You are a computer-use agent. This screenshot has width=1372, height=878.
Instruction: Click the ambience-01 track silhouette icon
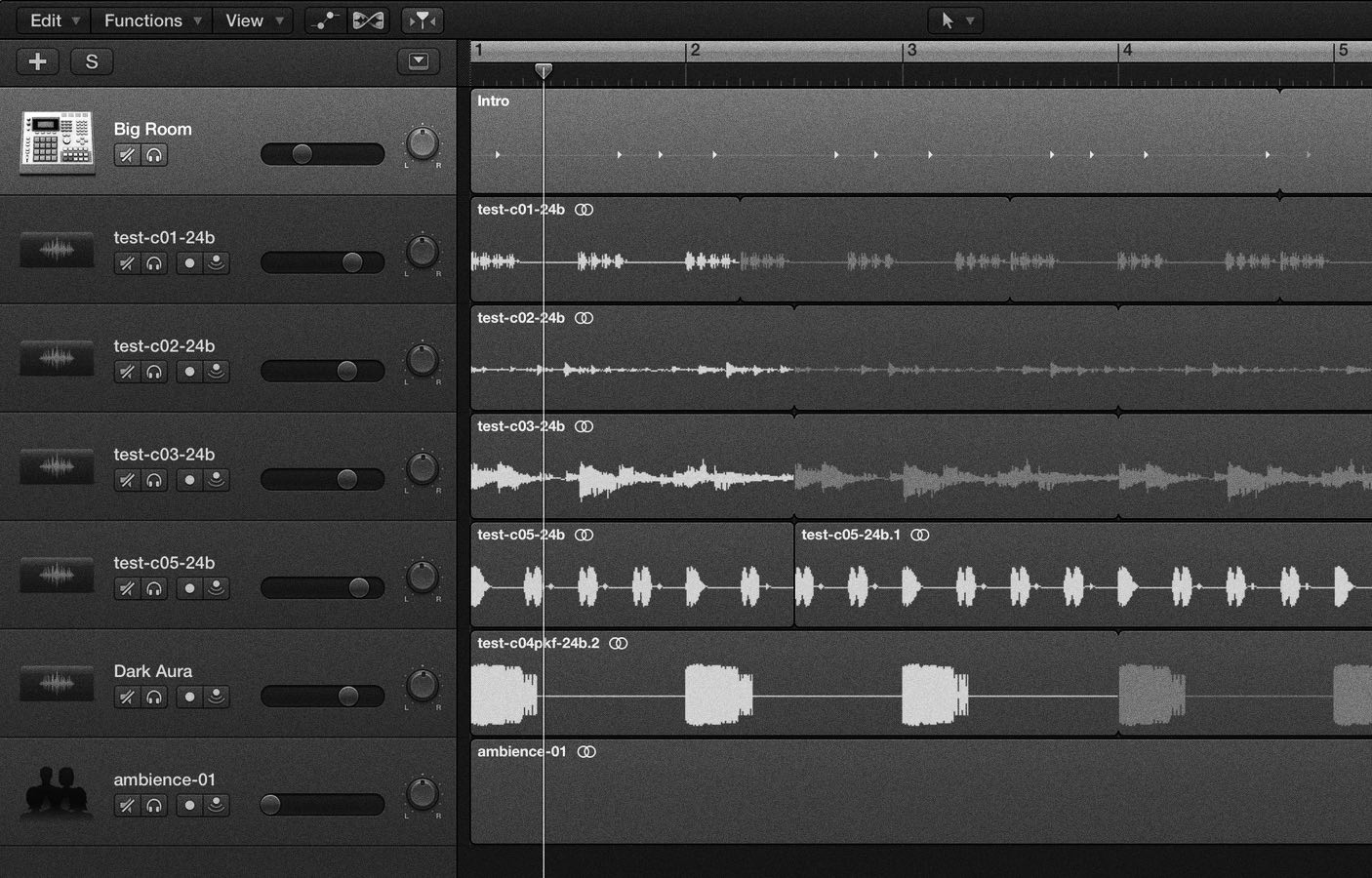tap(58, 791)
